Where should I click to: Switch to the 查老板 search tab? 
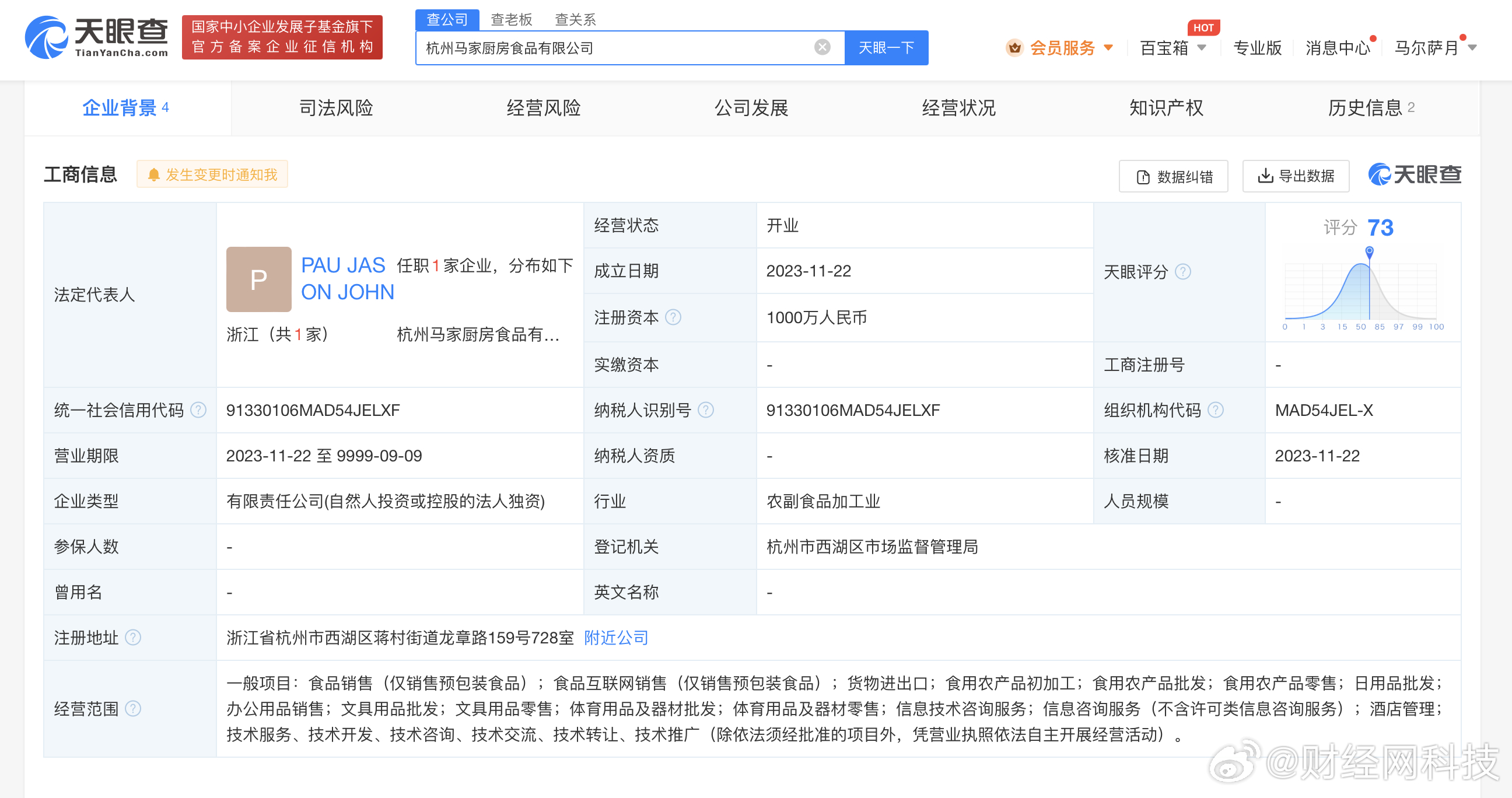pos(510,20)
